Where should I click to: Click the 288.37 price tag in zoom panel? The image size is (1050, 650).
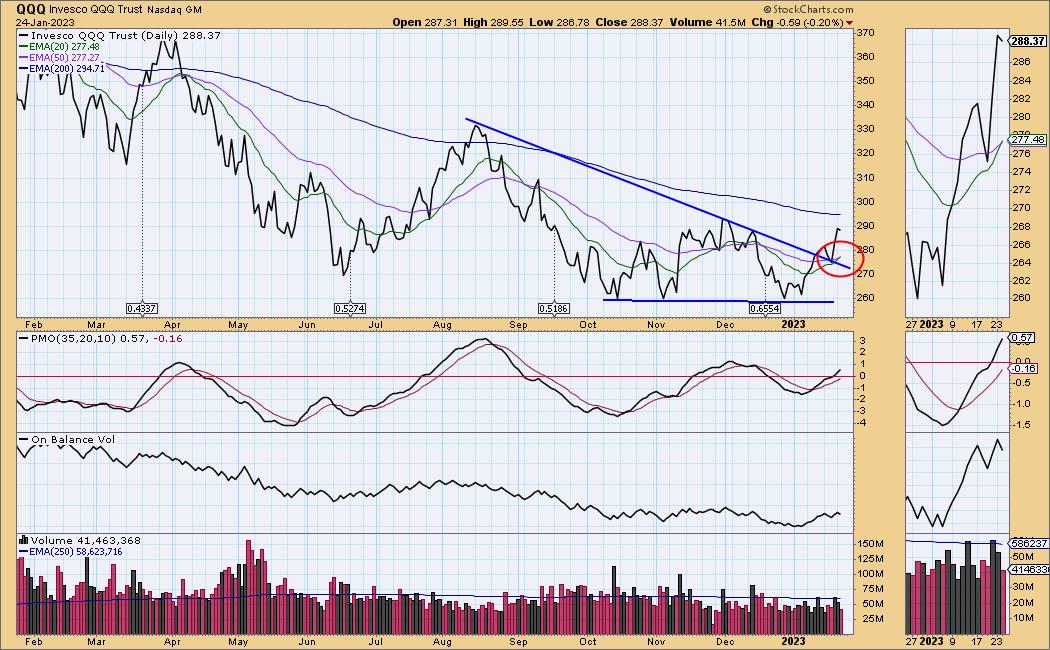pyautogui.click(x=1029, y=42)
